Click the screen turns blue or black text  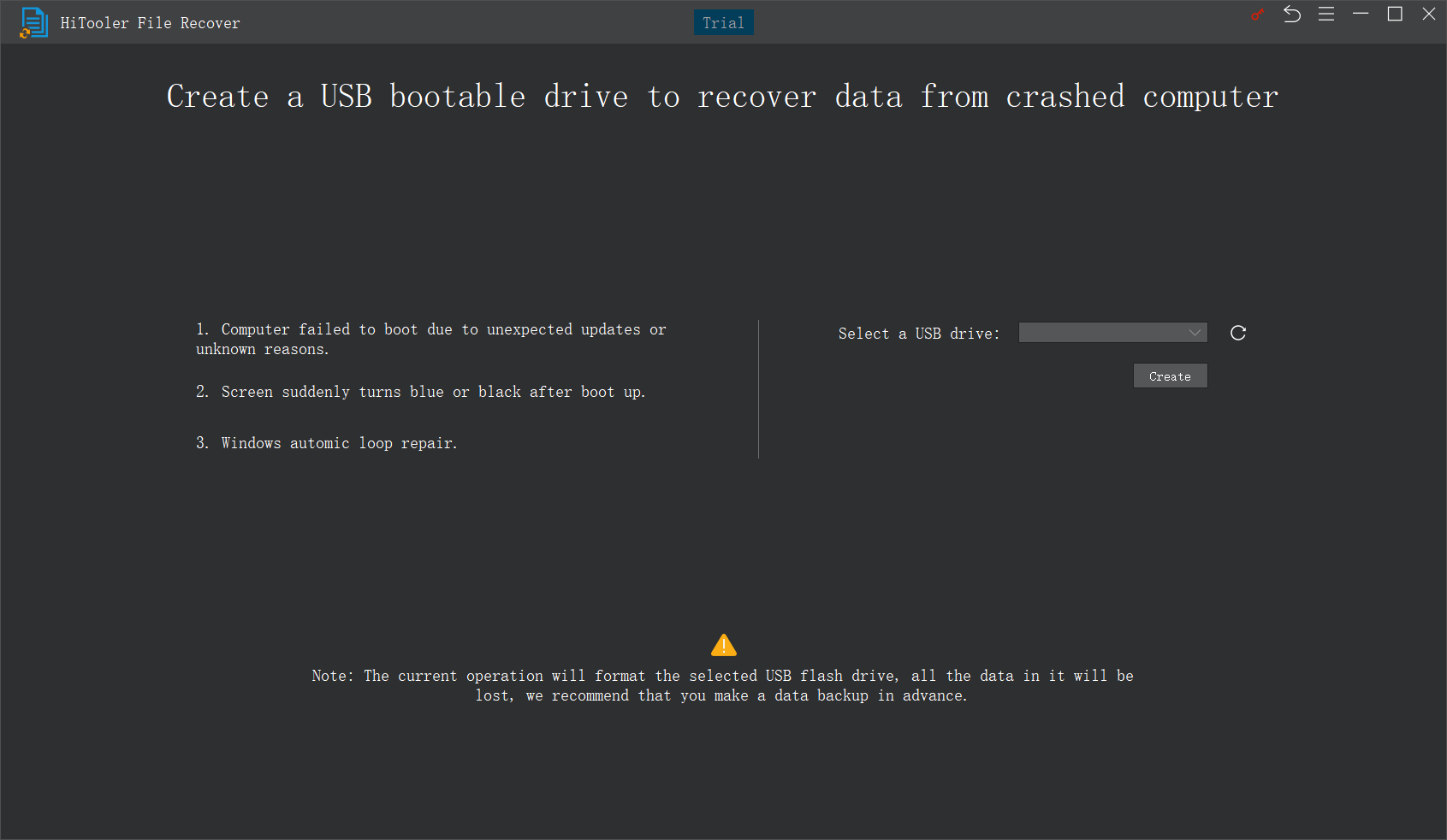coord(420,392)
